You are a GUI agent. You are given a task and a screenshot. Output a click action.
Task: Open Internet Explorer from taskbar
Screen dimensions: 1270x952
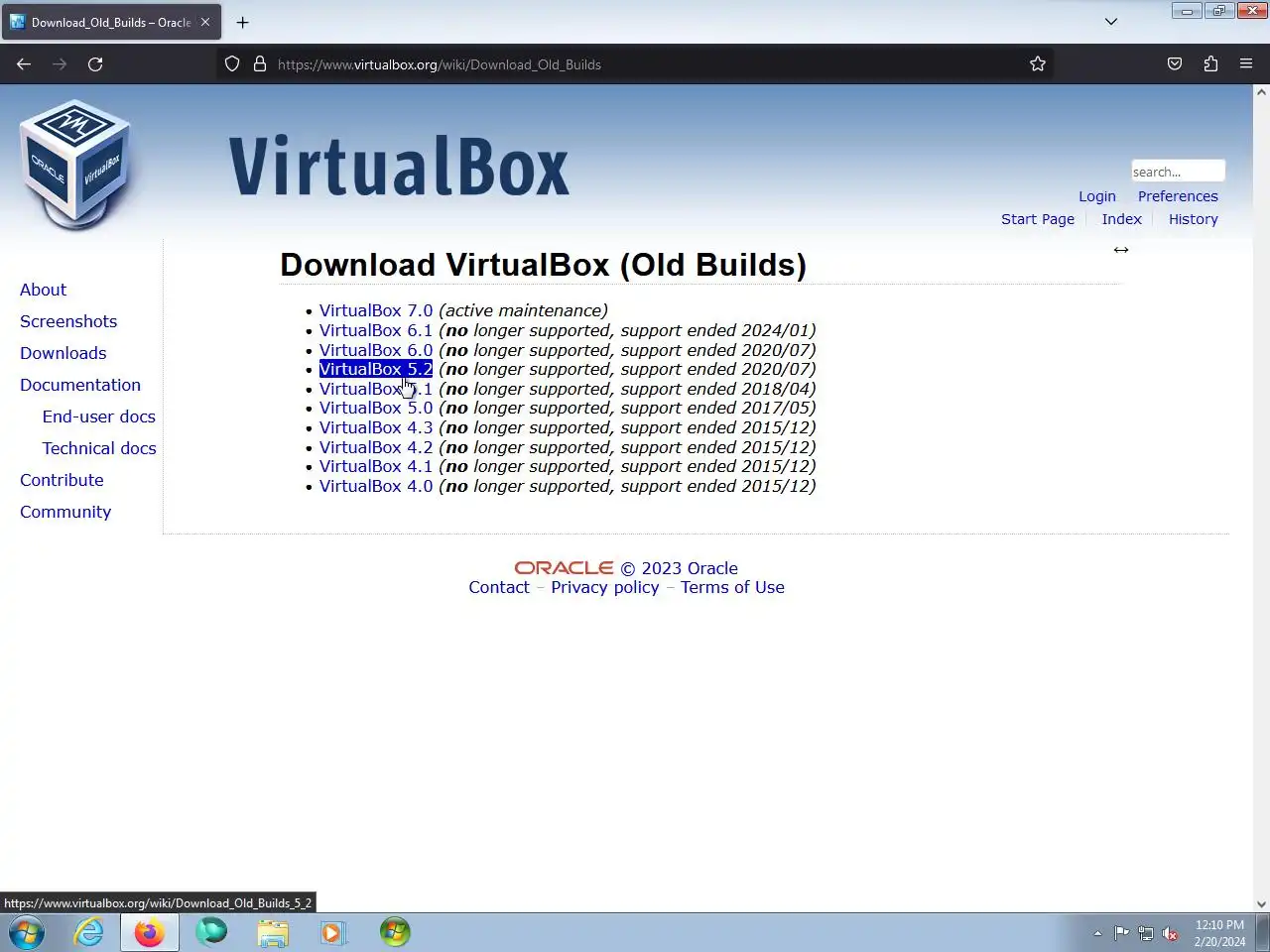pos(89,932)
